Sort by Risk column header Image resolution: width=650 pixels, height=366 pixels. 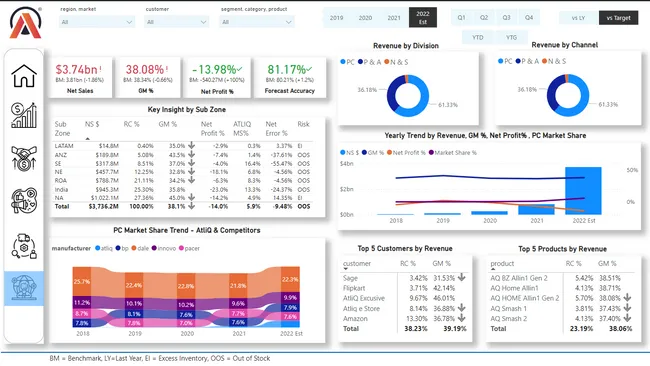point(303,124)
